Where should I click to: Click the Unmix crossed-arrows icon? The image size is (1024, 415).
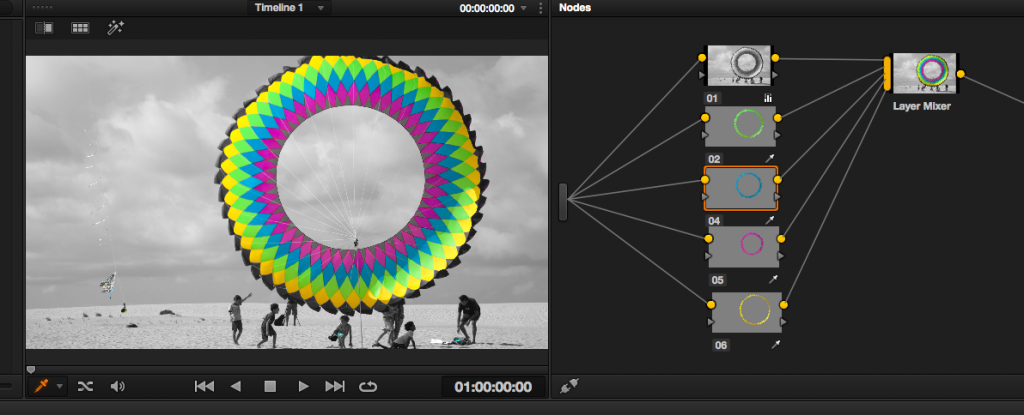pyautogui.click(x=85, y=386)
